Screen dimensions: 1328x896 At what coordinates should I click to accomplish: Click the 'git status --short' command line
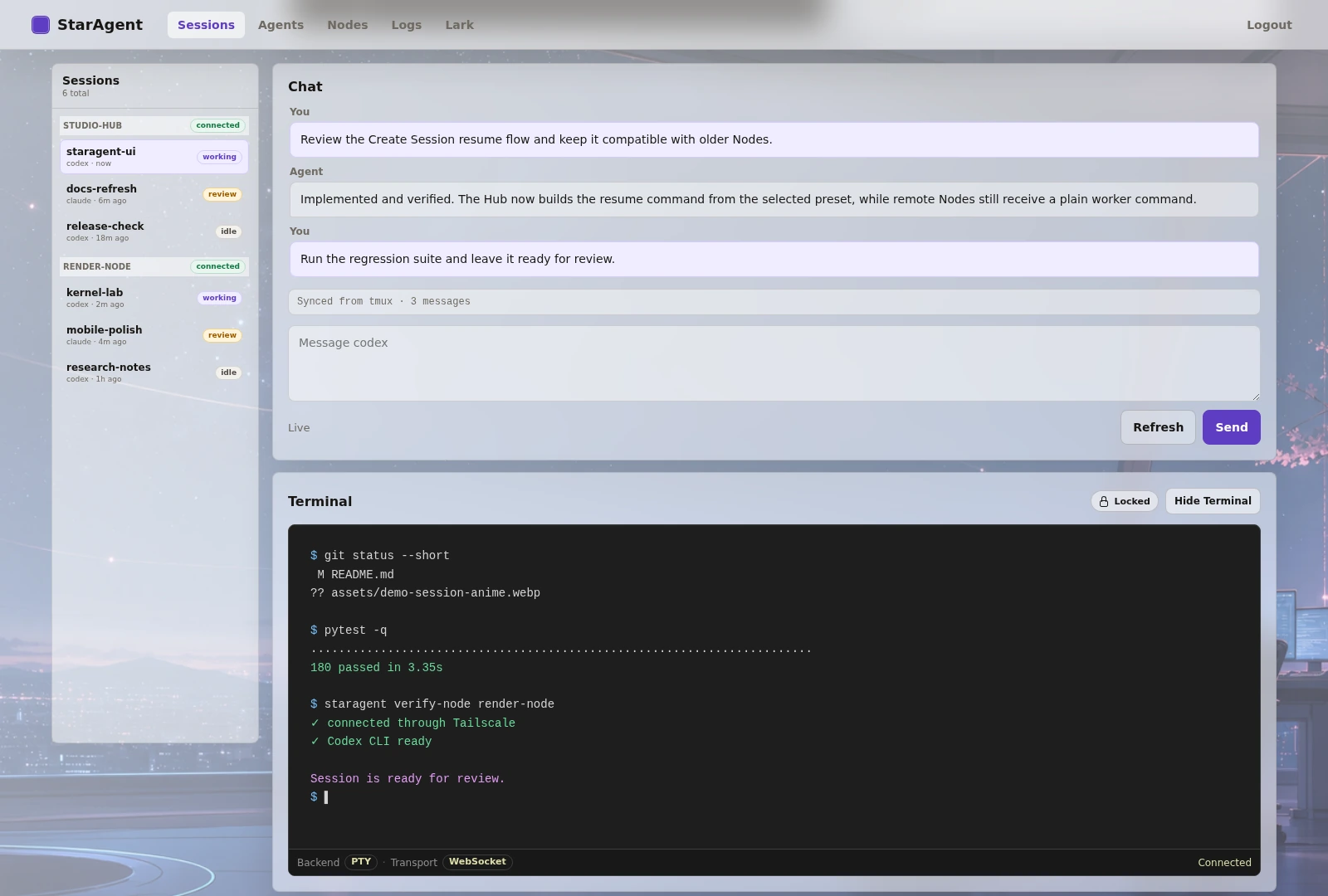pyautogui.click(x=379, y=556)
